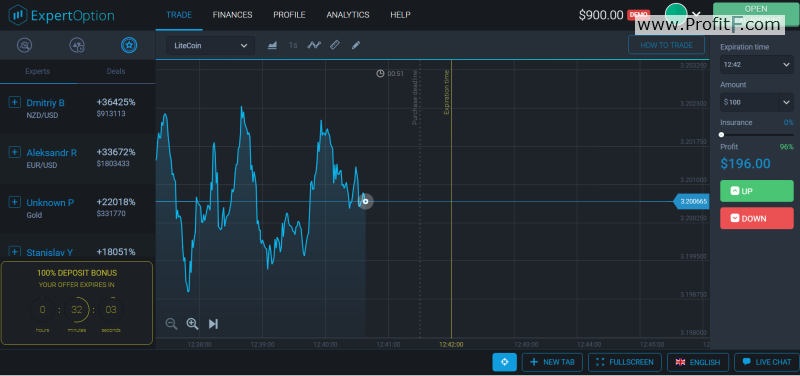Switch to the Deals tab

pos(116,71)
